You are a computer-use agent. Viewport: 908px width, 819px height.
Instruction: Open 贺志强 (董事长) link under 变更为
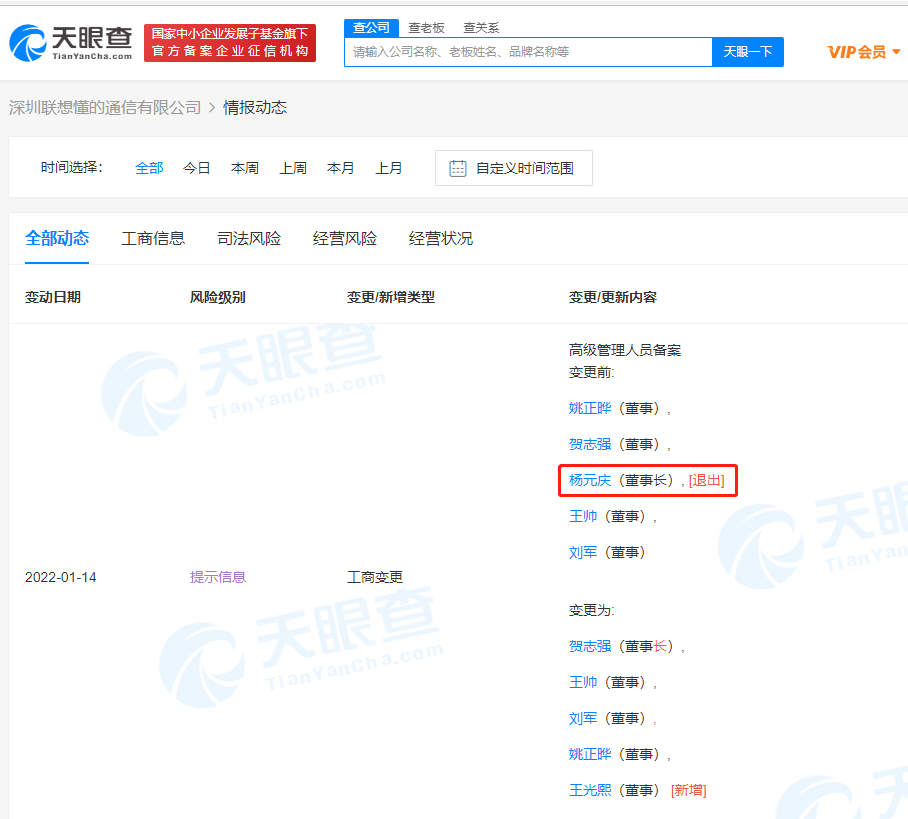pyautogui.click(x=590, y=646)
